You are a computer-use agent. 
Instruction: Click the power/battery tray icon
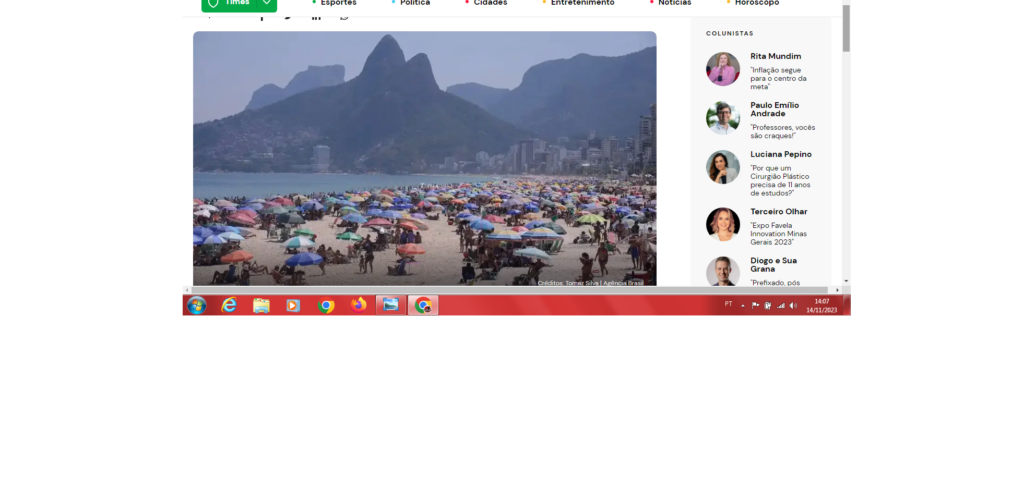pos(768,305)
